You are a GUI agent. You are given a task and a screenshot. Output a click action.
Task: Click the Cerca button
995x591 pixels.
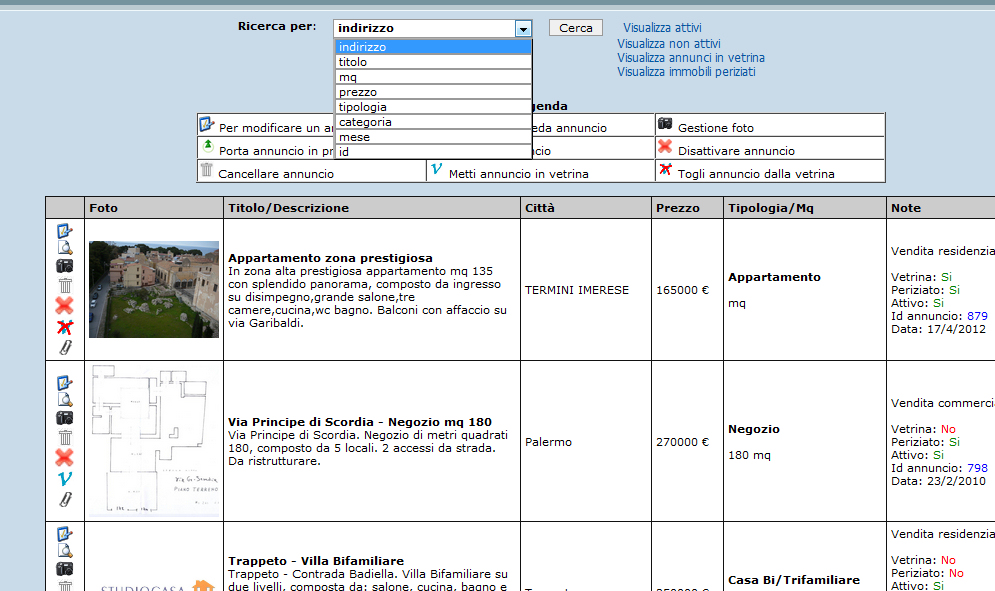(x=576, y=28)
